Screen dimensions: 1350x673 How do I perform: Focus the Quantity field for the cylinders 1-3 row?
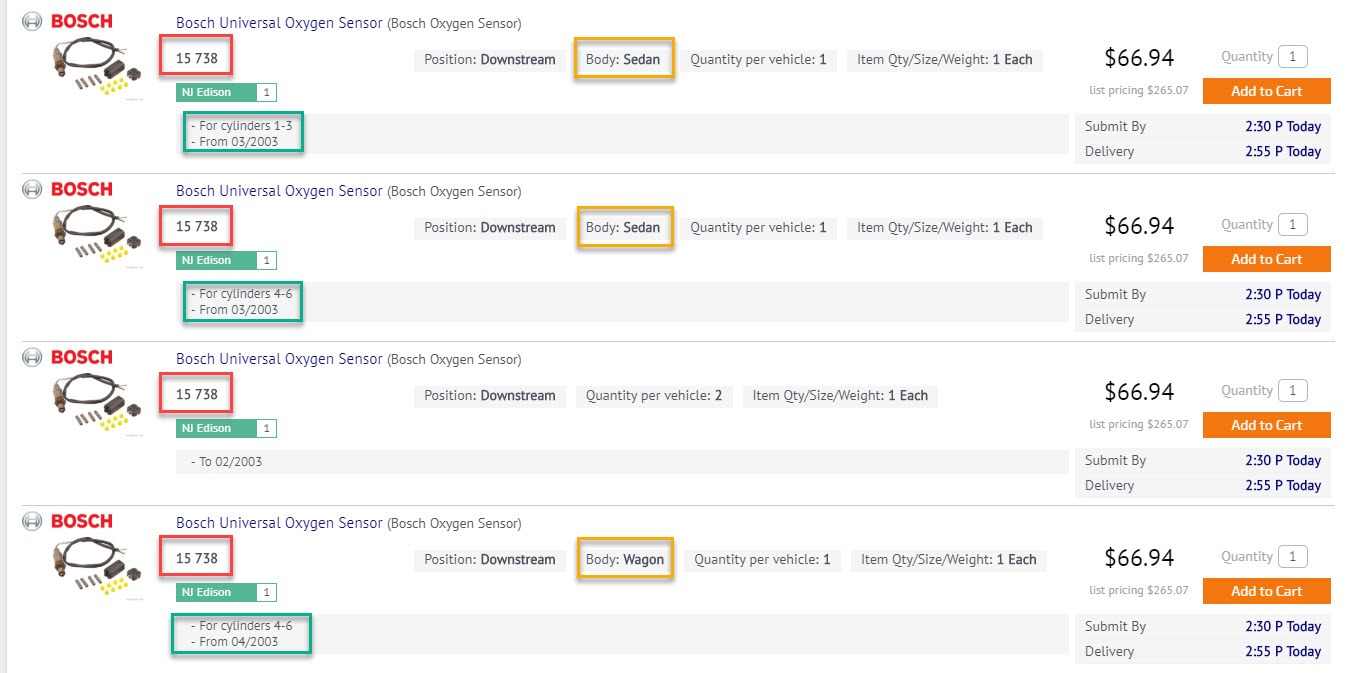pos(1293,57)
